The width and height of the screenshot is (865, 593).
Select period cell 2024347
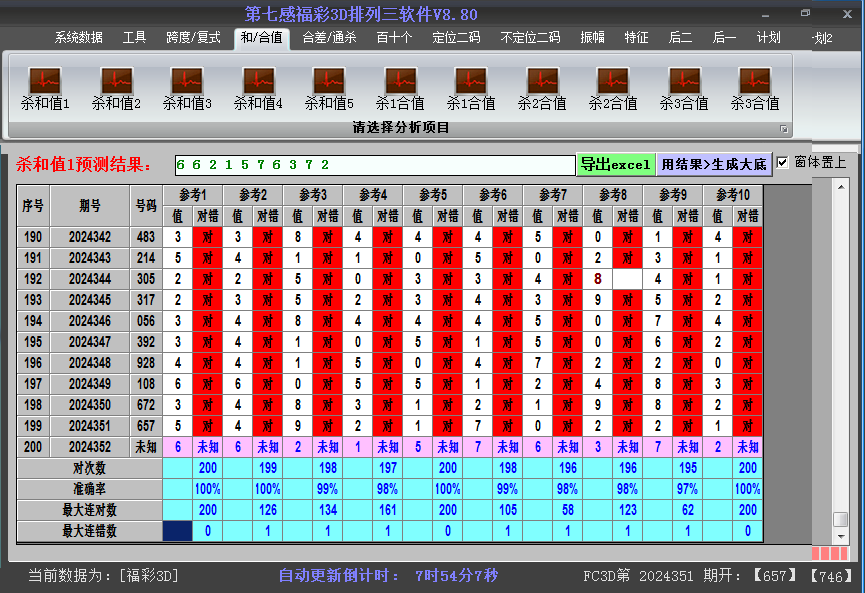[90, 342]
